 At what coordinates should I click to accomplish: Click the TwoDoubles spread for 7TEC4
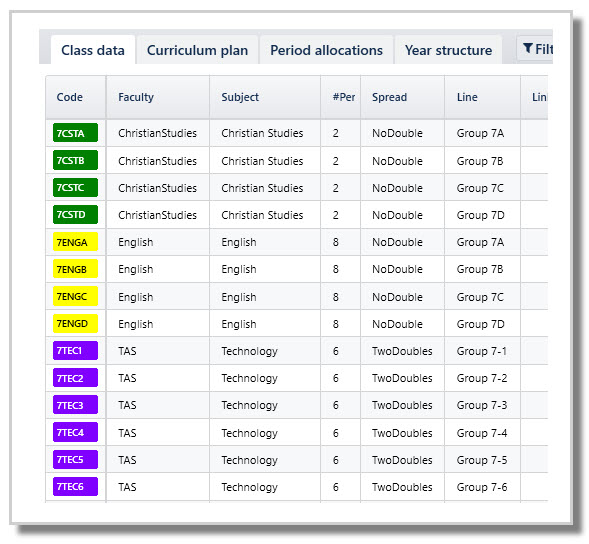tap(402, 433)
